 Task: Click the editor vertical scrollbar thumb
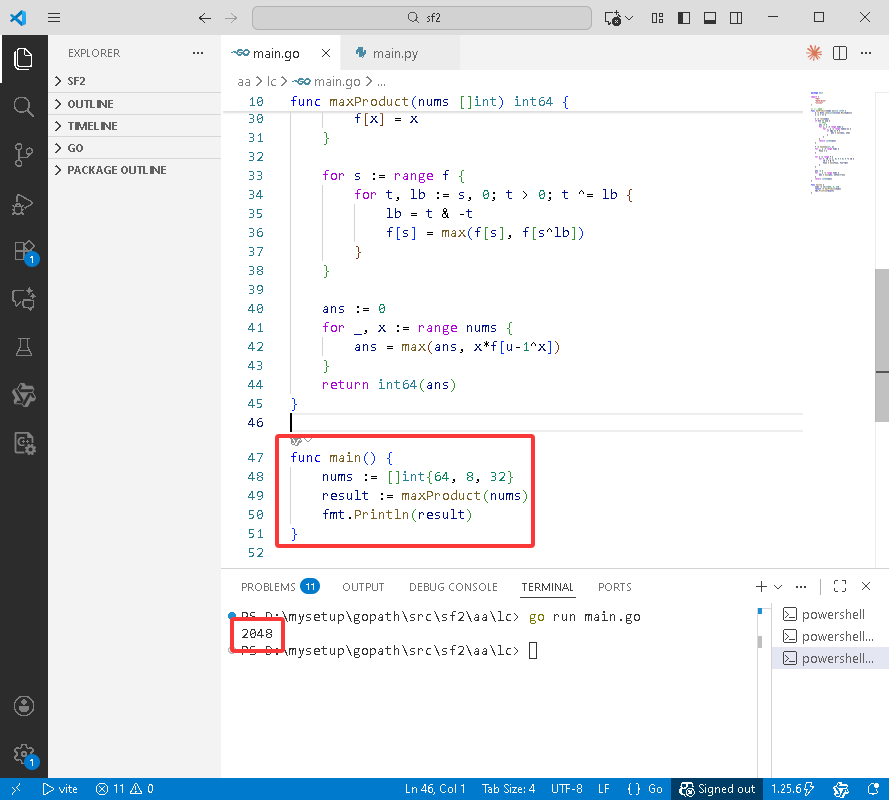point(882,345)
